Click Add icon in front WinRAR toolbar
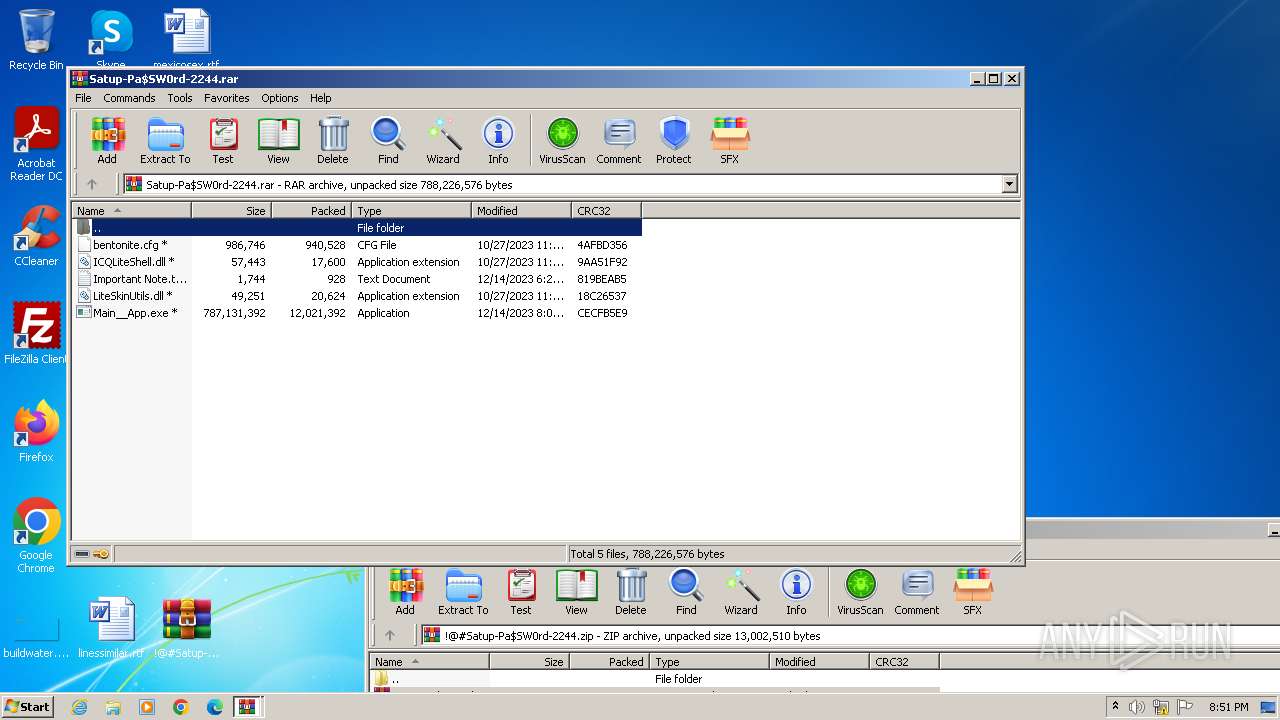This screenshot has height=720, width=1280. (x=107, y=141)
